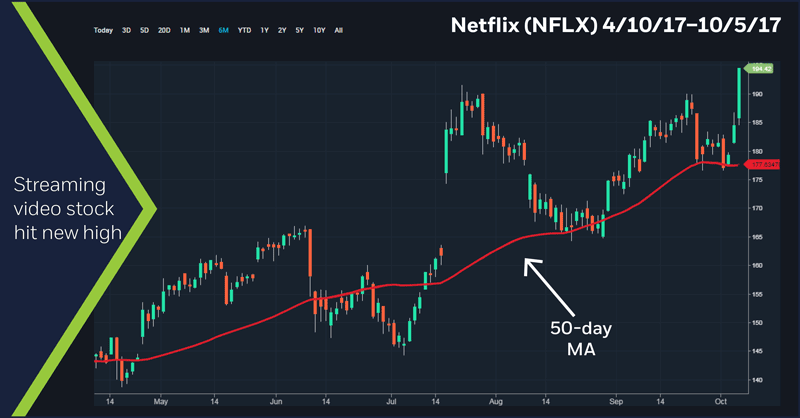
Task: Click the highlighted 6M range
Action: point(223,31)
